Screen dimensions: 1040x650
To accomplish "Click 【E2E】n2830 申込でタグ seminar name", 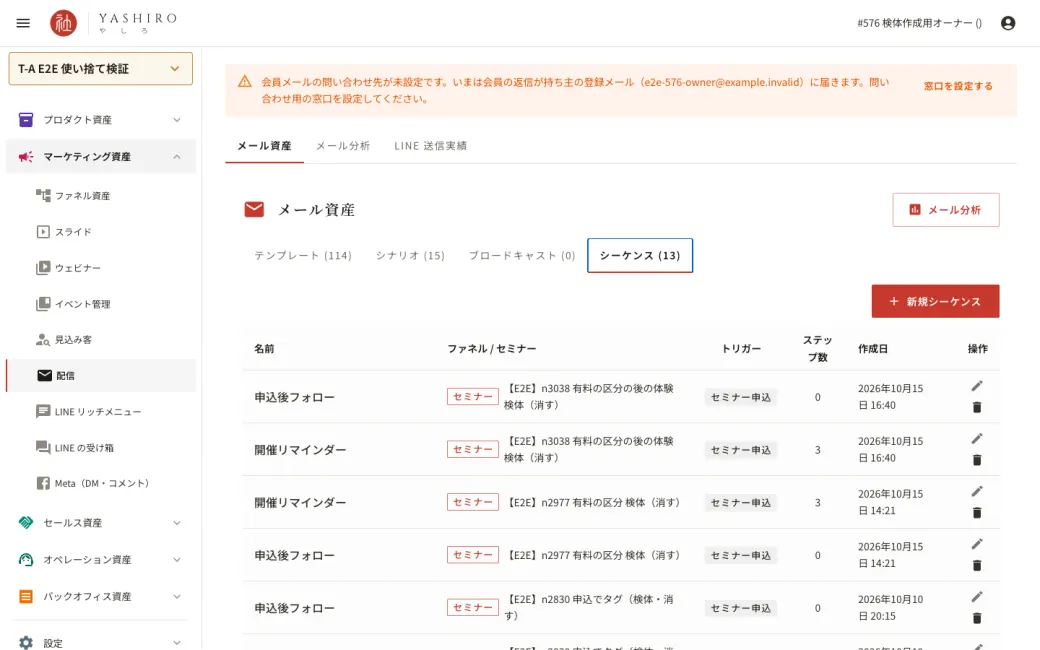I will 589,607.
